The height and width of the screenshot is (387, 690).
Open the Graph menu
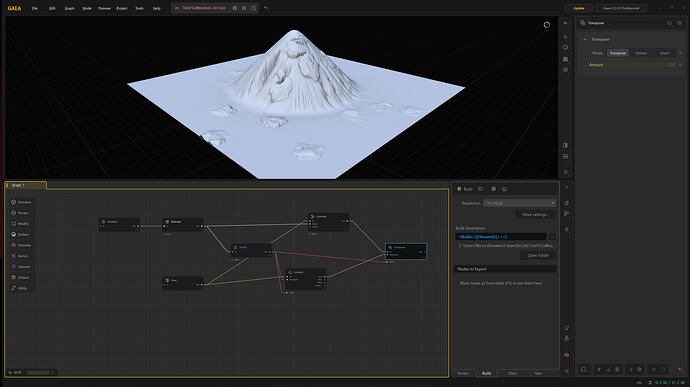click(x=70, y=8)
